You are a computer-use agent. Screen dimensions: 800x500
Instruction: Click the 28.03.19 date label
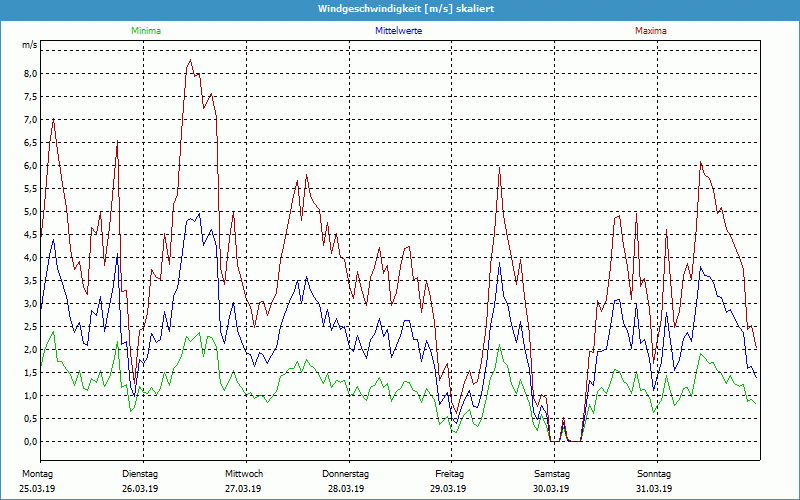pyautogui.click(x=346, y=489)
